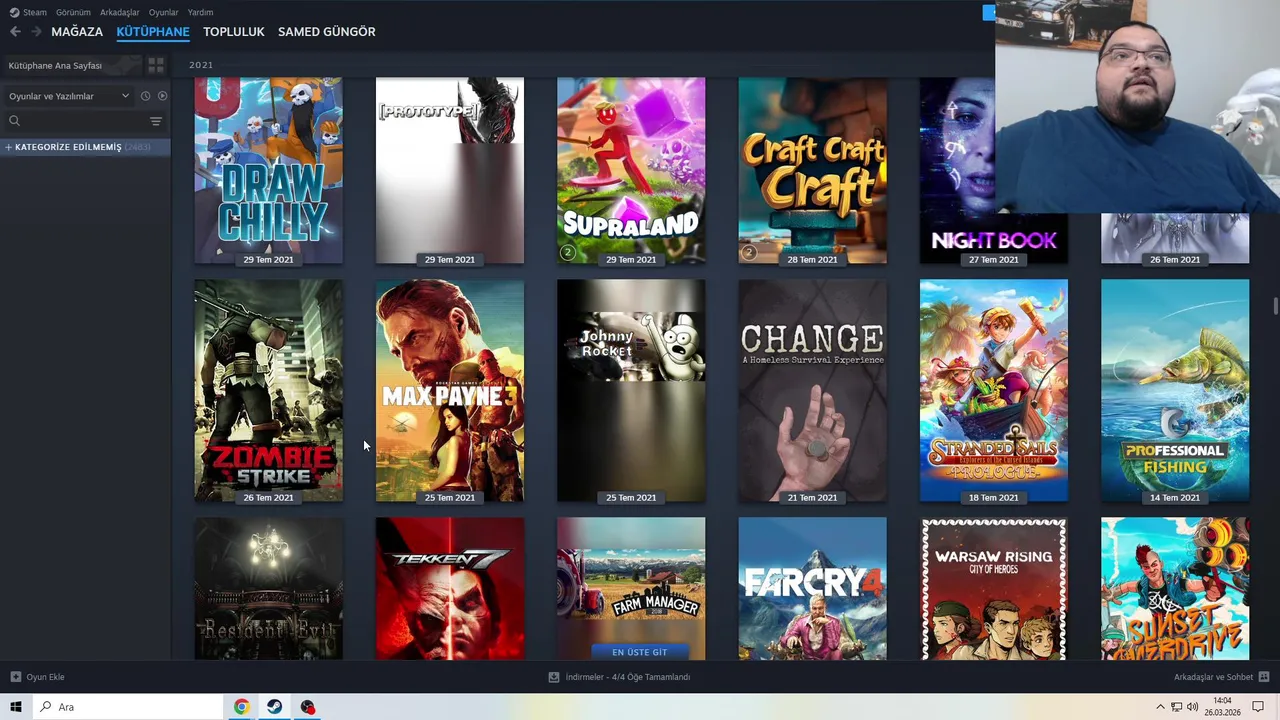
Task: Open Stranded Sails Prologue cover
Action: pos(994,390)
